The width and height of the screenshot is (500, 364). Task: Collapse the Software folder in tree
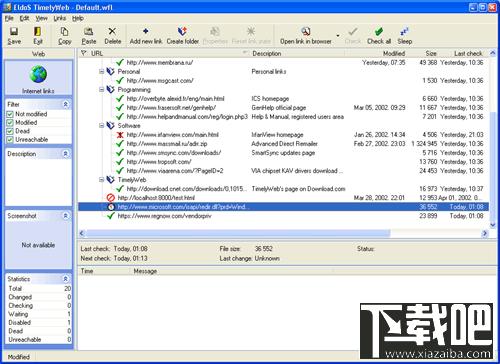pyautogui.click(x=101, y=126)
